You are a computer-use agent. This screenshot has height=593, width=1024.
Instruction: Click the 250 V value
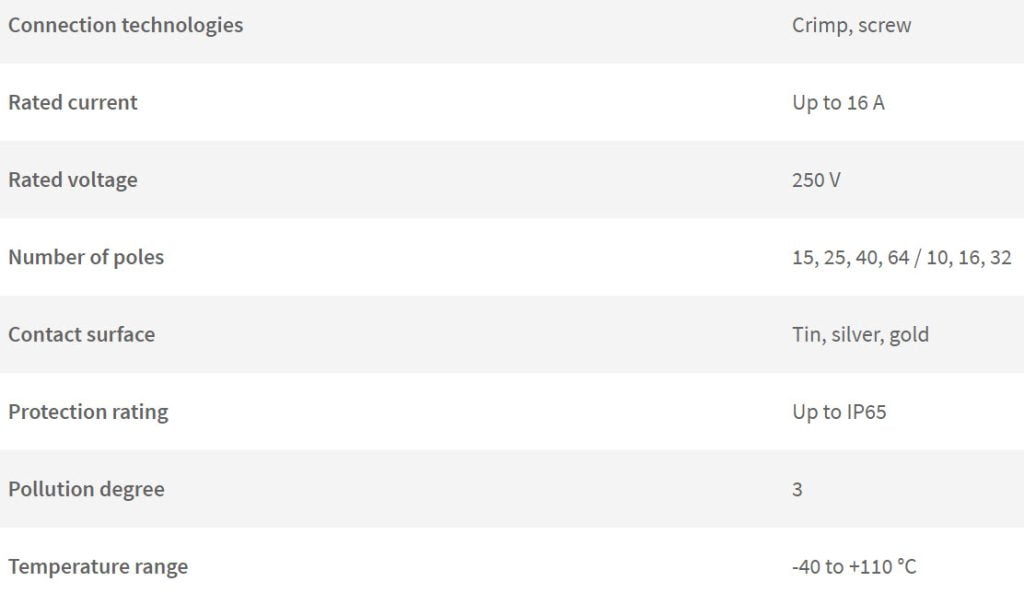(816, 180)
